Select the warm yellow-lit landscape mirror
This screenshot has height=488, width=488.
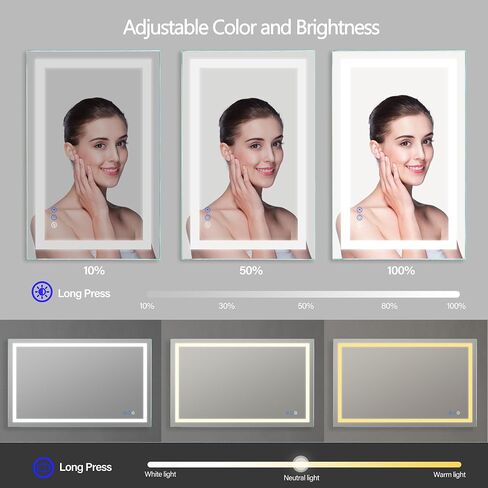[405, 383]
